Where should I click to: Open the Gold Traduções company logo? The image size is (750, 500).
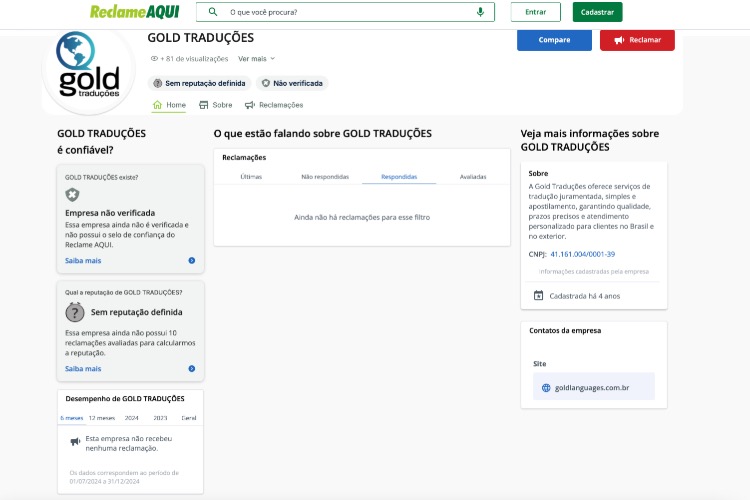click(x=89, y=69)
